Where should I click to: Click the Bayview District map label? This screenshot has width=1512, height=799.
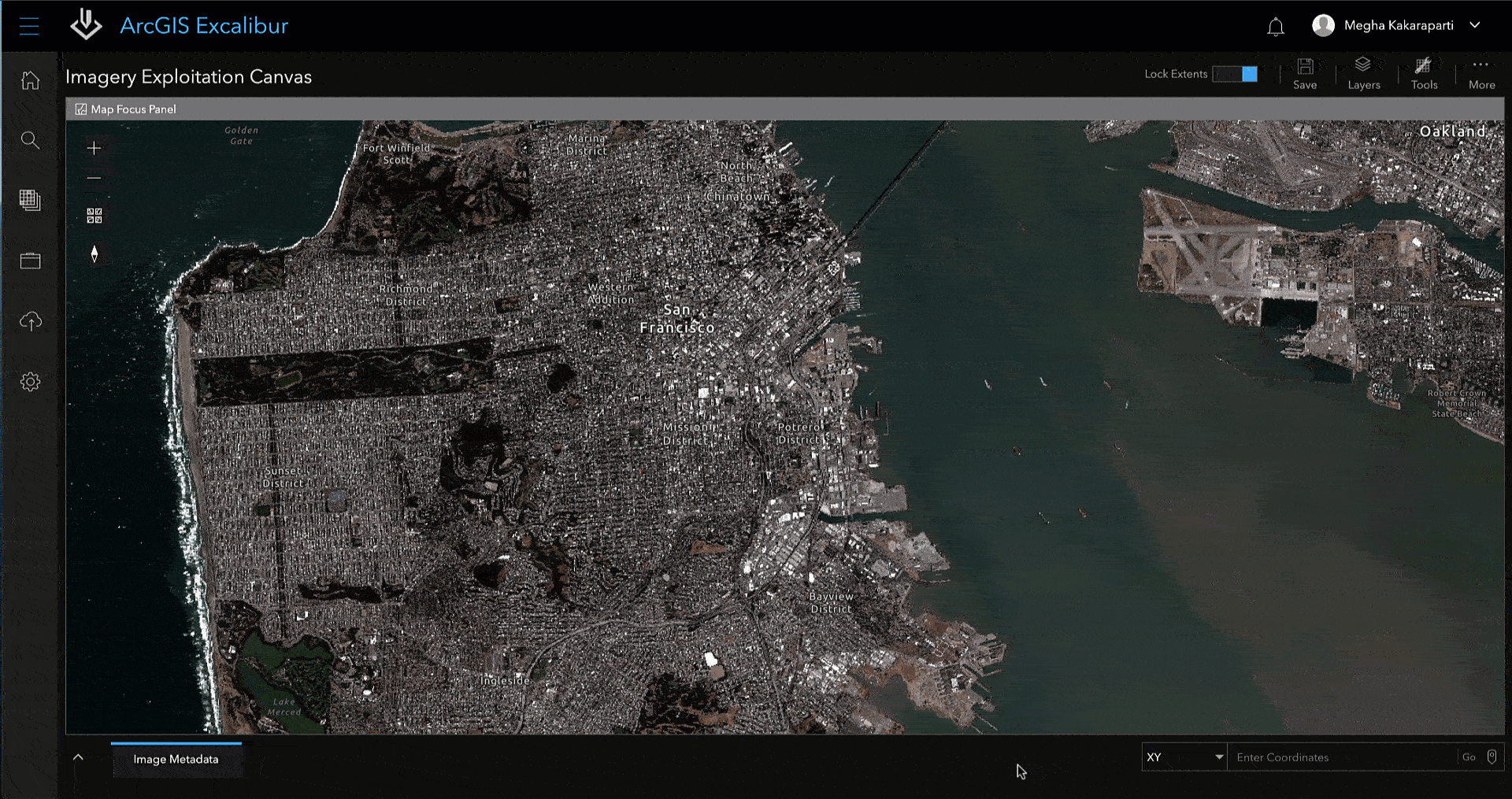click(x=832, y=603)
